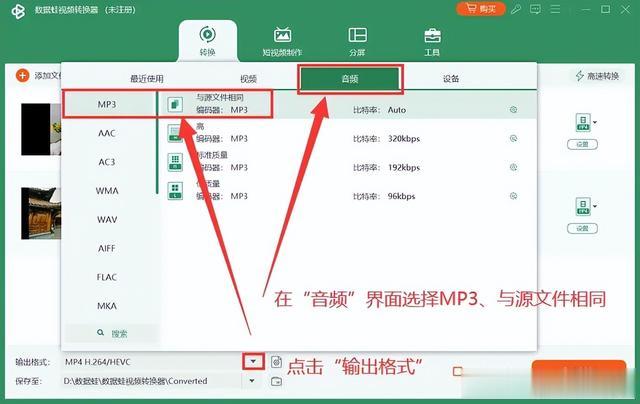This screenshot has width=640, height=404.
Task: Click the second video building thumbnail
Action: coord(41,213)
